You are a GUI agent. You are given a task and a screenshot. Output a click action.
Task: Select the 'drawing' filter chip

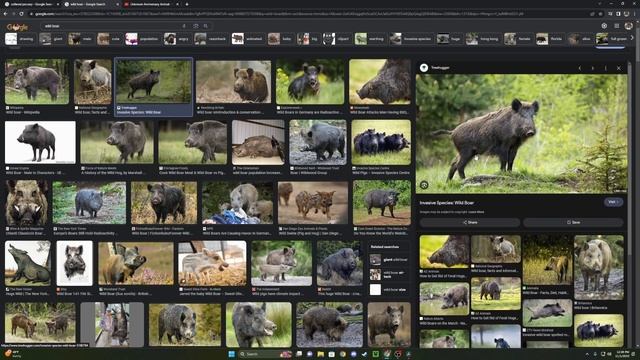[20, 39]
